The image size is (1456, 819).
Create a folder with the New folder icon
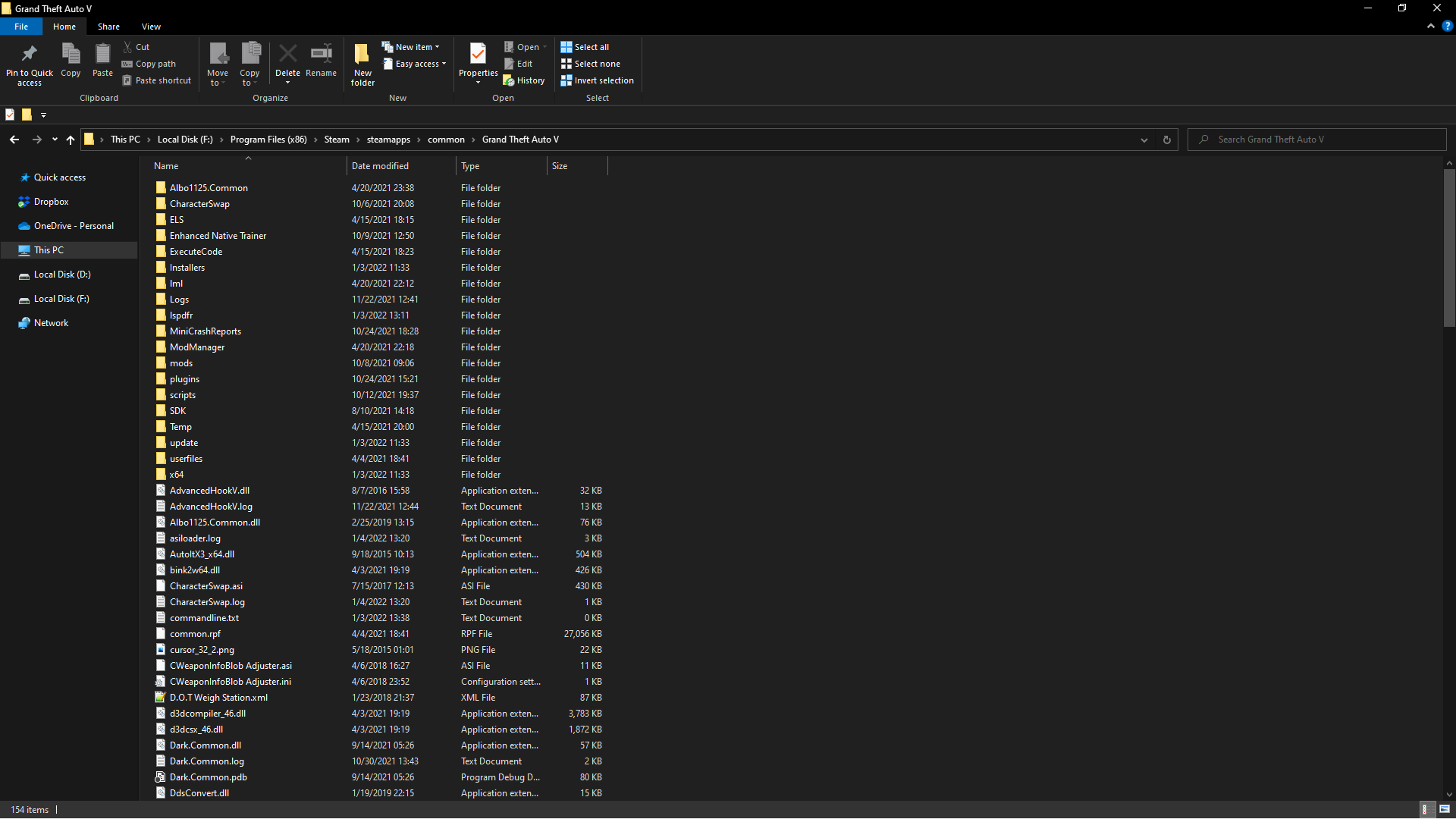pos(362,55)
